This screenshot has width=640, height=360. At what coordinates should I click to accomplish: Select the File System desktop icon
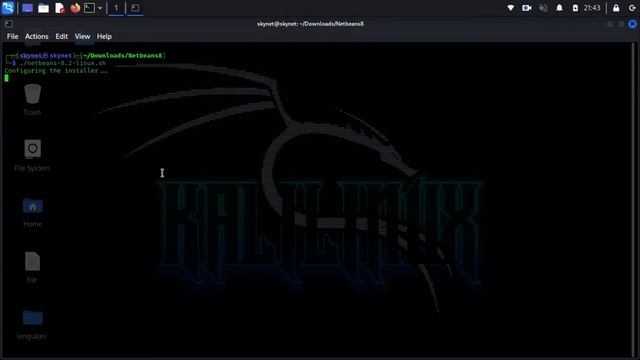coord(32,156)
